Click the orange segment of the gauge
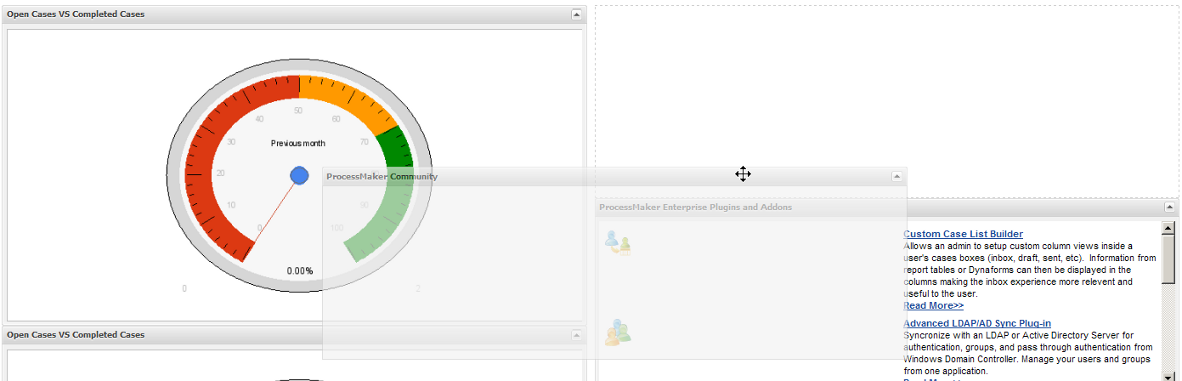The image size is (1182, 381). coord(347,98)
